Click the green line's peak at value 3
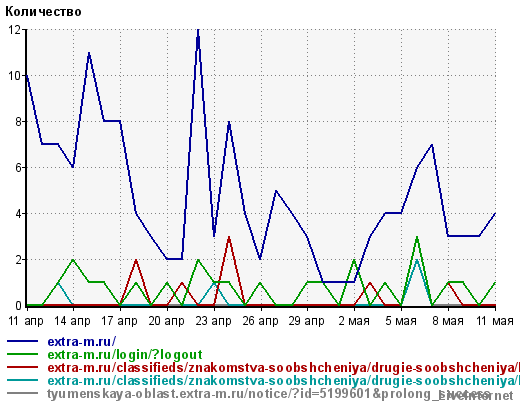Image resolution: width=520 pixels, height=405 pixels. tap(417, 237)
